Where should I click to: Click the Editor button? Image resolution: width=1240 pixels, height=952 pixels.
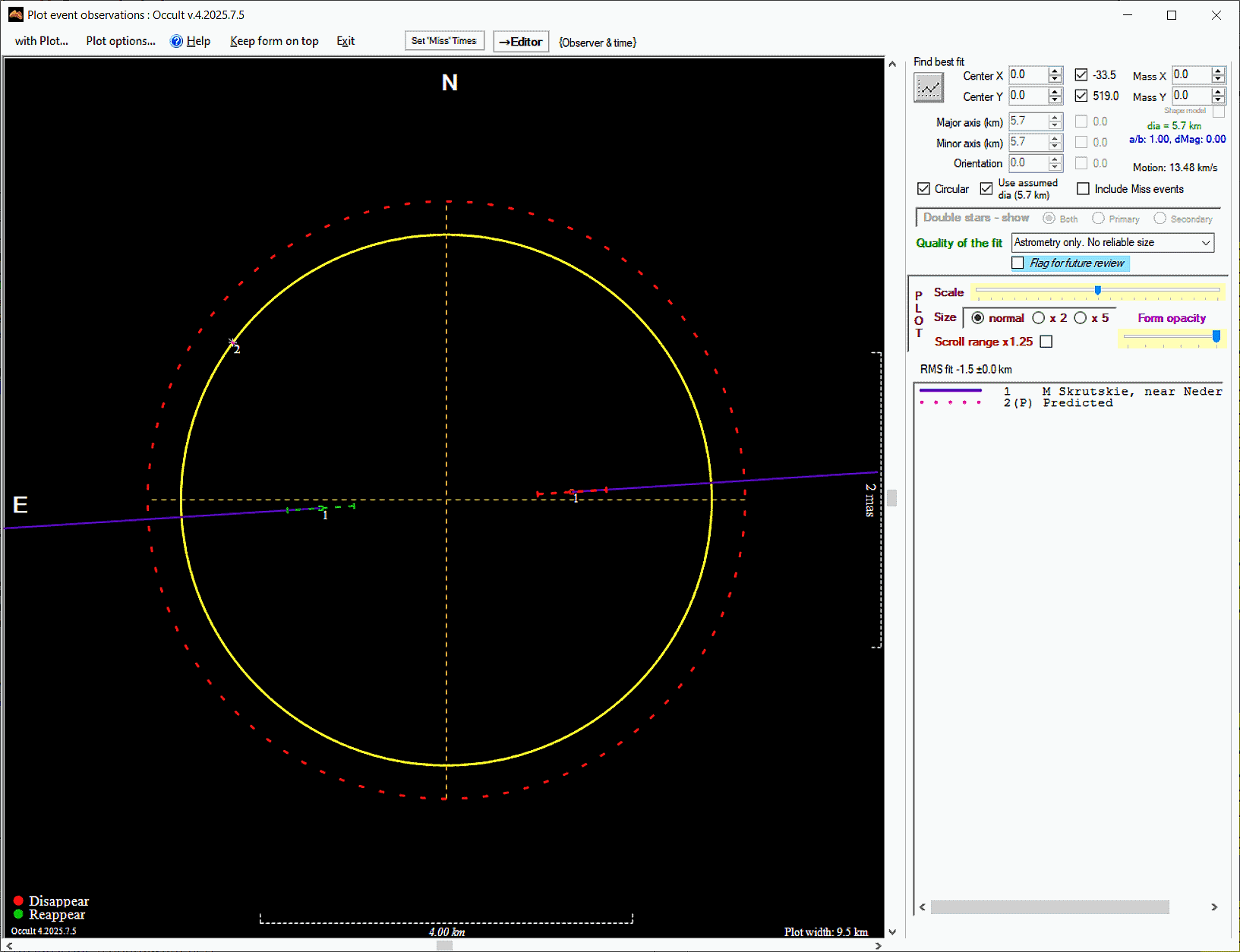tap(521, 42)
